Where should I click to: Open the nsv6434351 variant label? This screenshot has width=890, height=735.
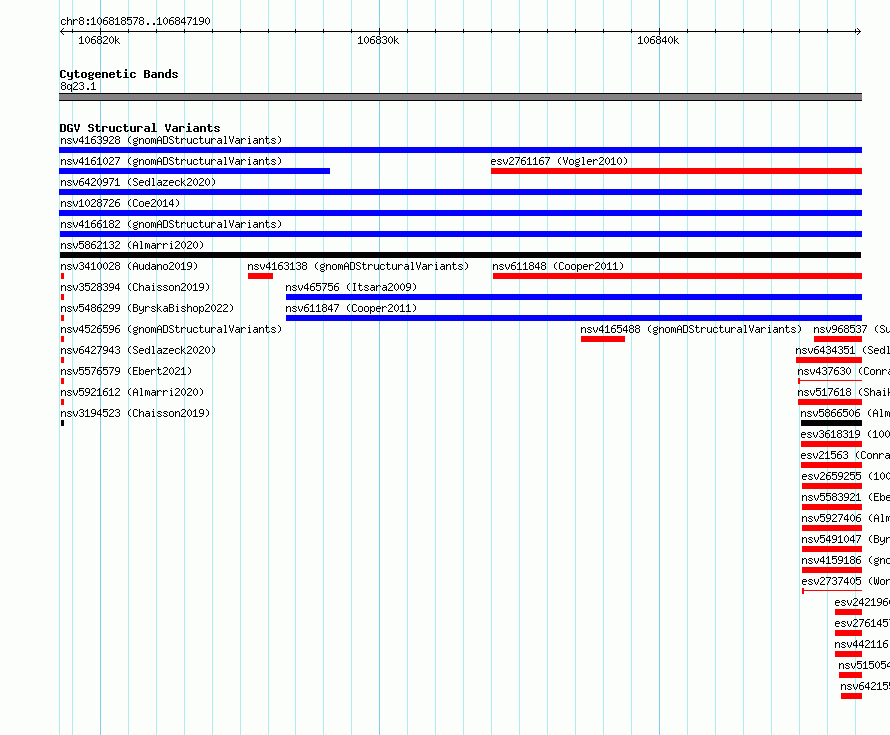click(x=842, y=350)
